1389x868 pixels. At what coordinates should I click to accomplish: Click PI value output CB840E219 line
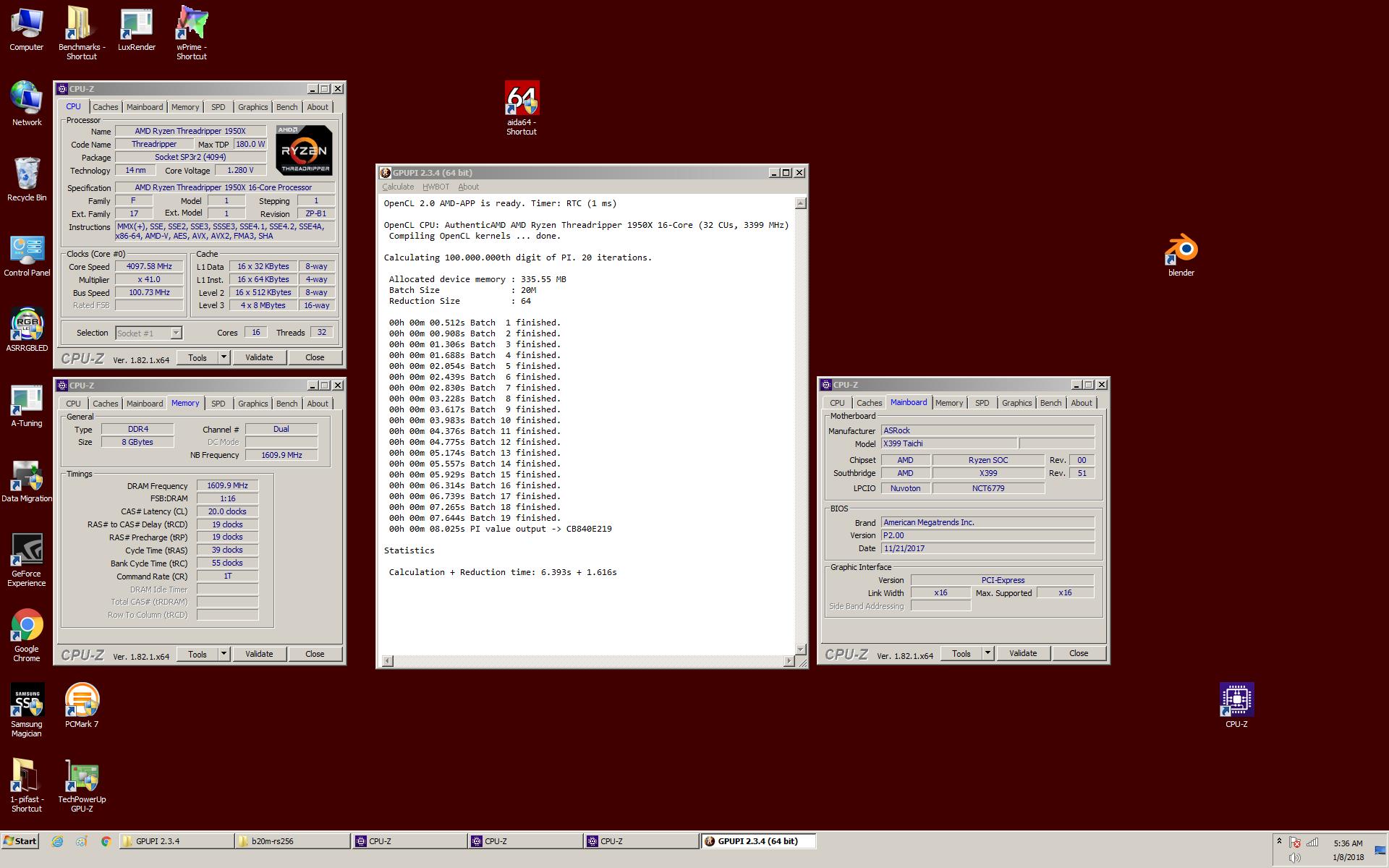click(x=500, y=529)
